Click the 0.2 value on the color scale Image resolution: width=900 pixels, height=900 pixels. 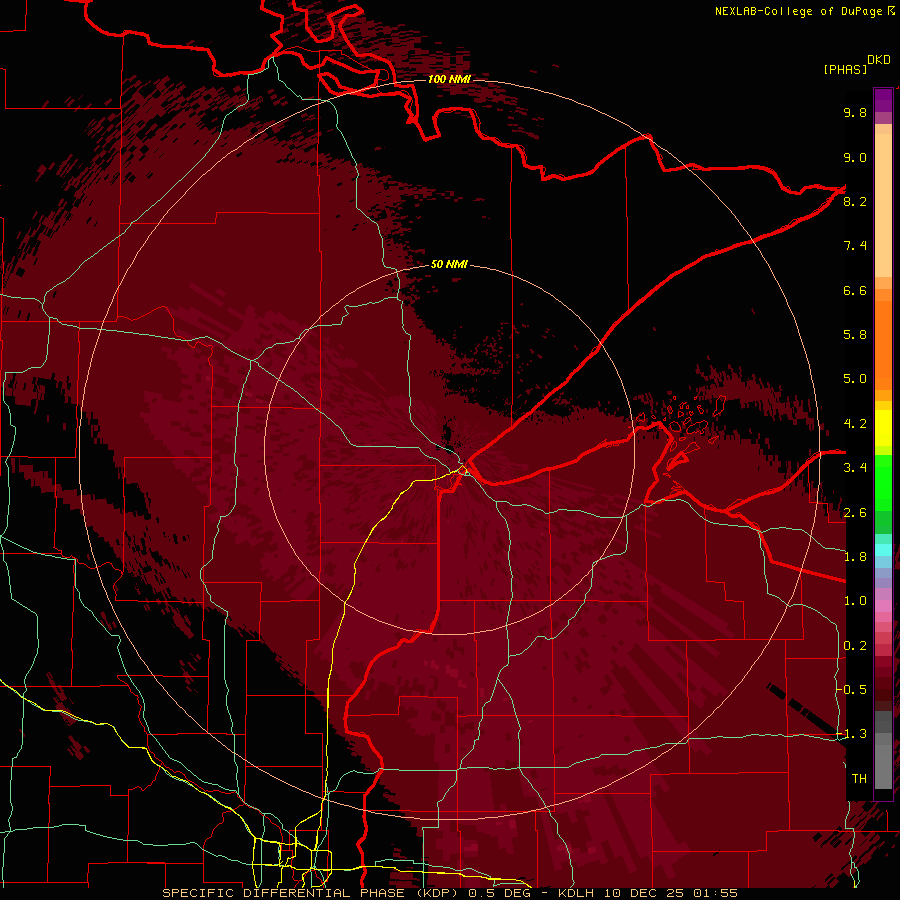[x=855, y=646]
